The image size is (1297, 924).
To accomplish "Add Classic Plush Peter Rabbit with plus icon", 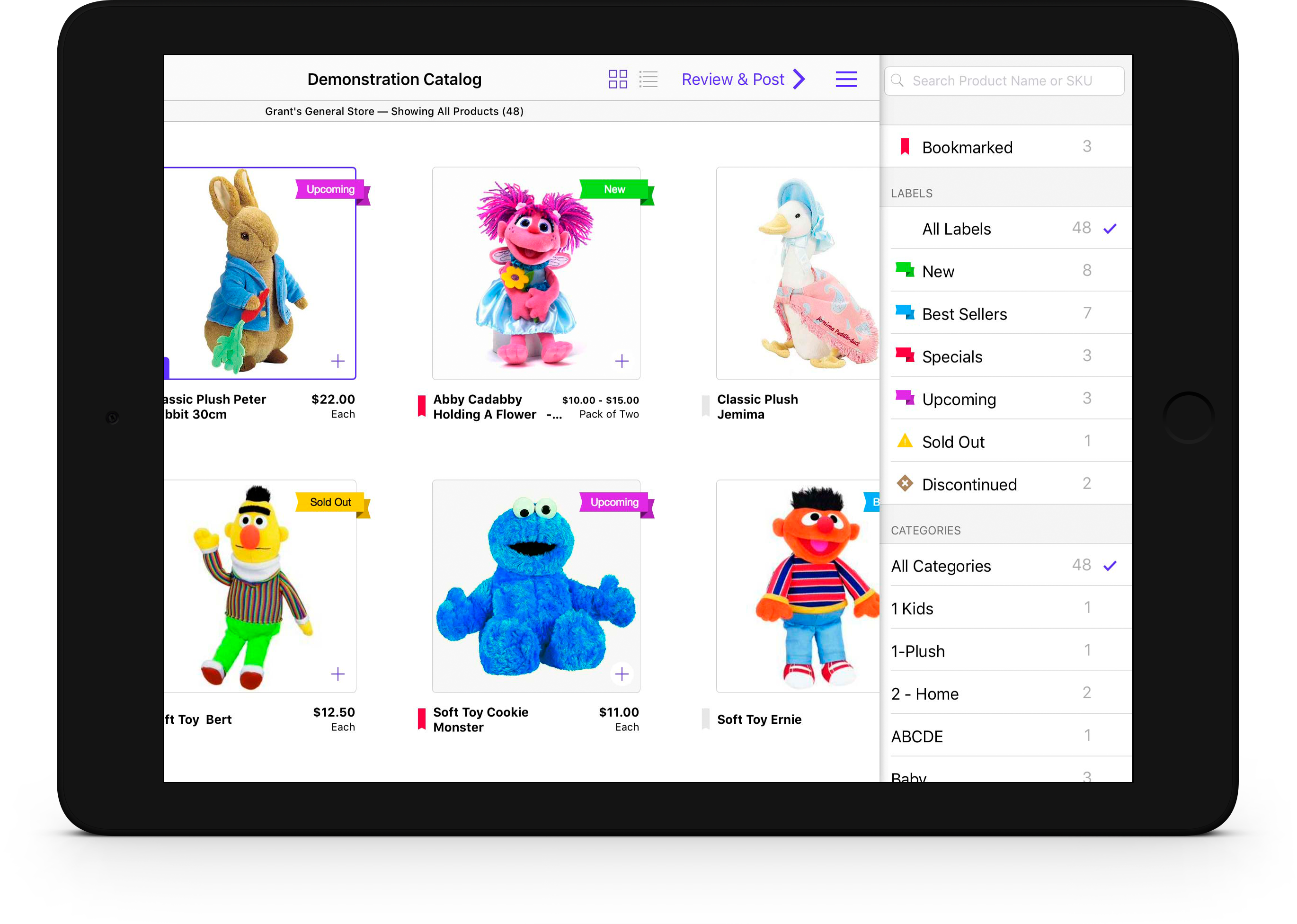I will [x=338, y=361].
